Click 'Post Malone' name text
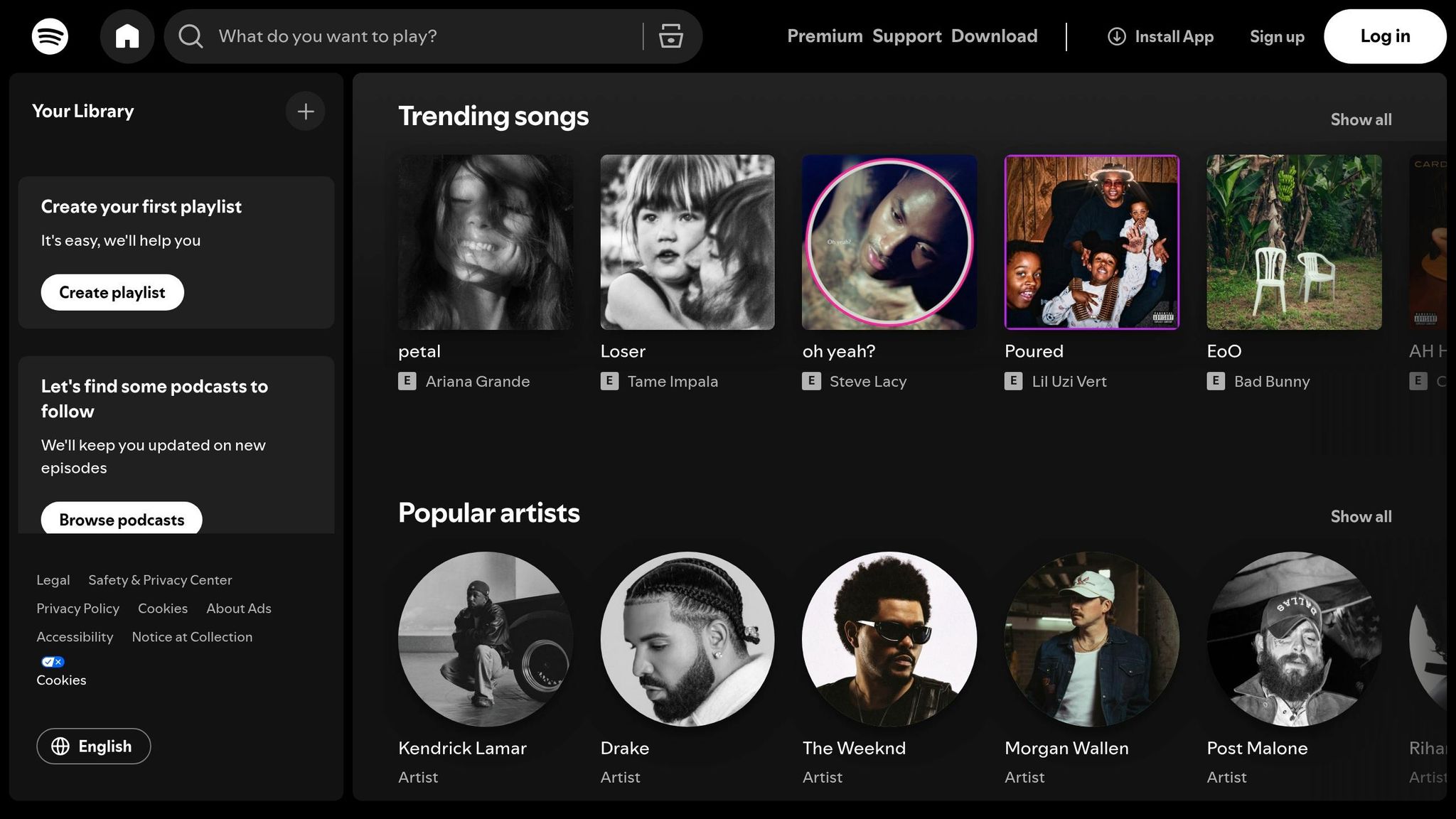This screenshot has height=819, width=1456. tap(1257, 748)
